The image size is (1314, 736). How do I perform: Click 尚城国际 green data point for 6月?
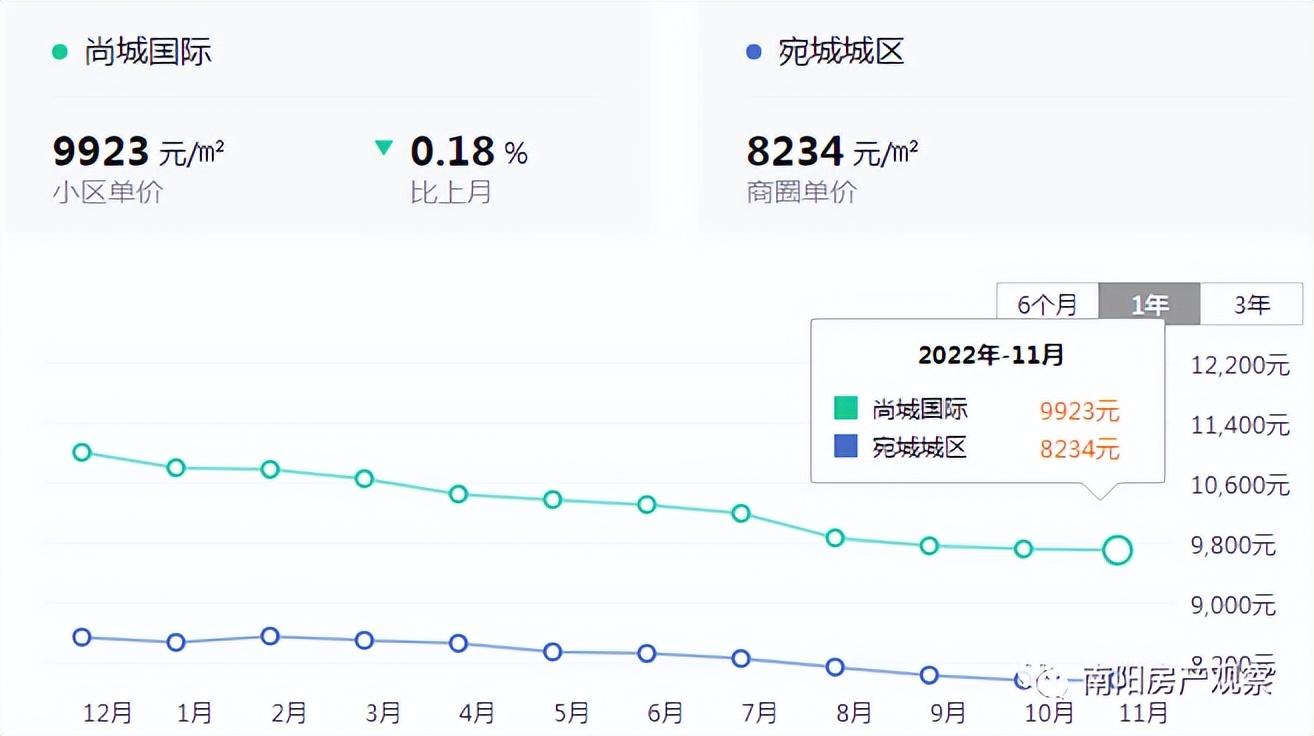tap(647, 504)
